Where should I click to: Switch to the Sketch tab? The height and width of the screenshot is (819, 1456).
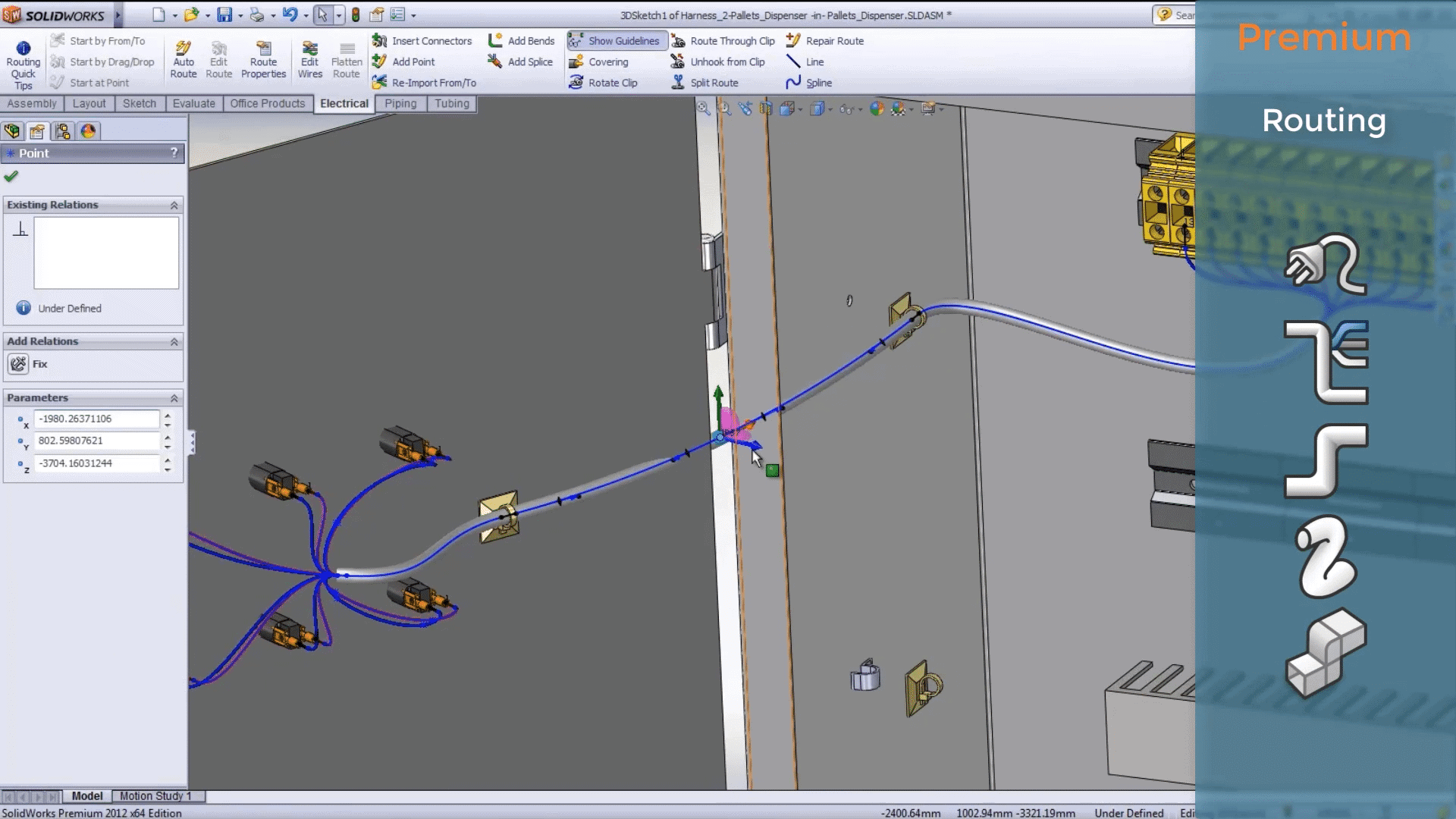140,104
